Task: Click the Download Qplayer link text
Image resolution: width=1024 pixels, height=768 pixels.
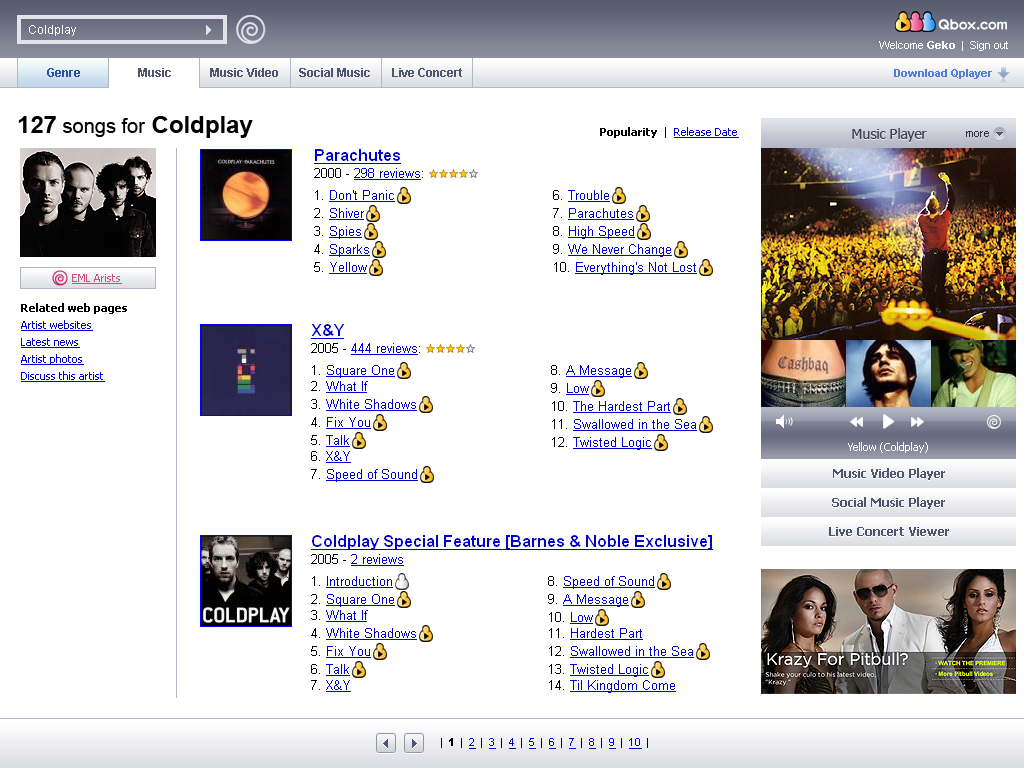Action: point(942,73)
